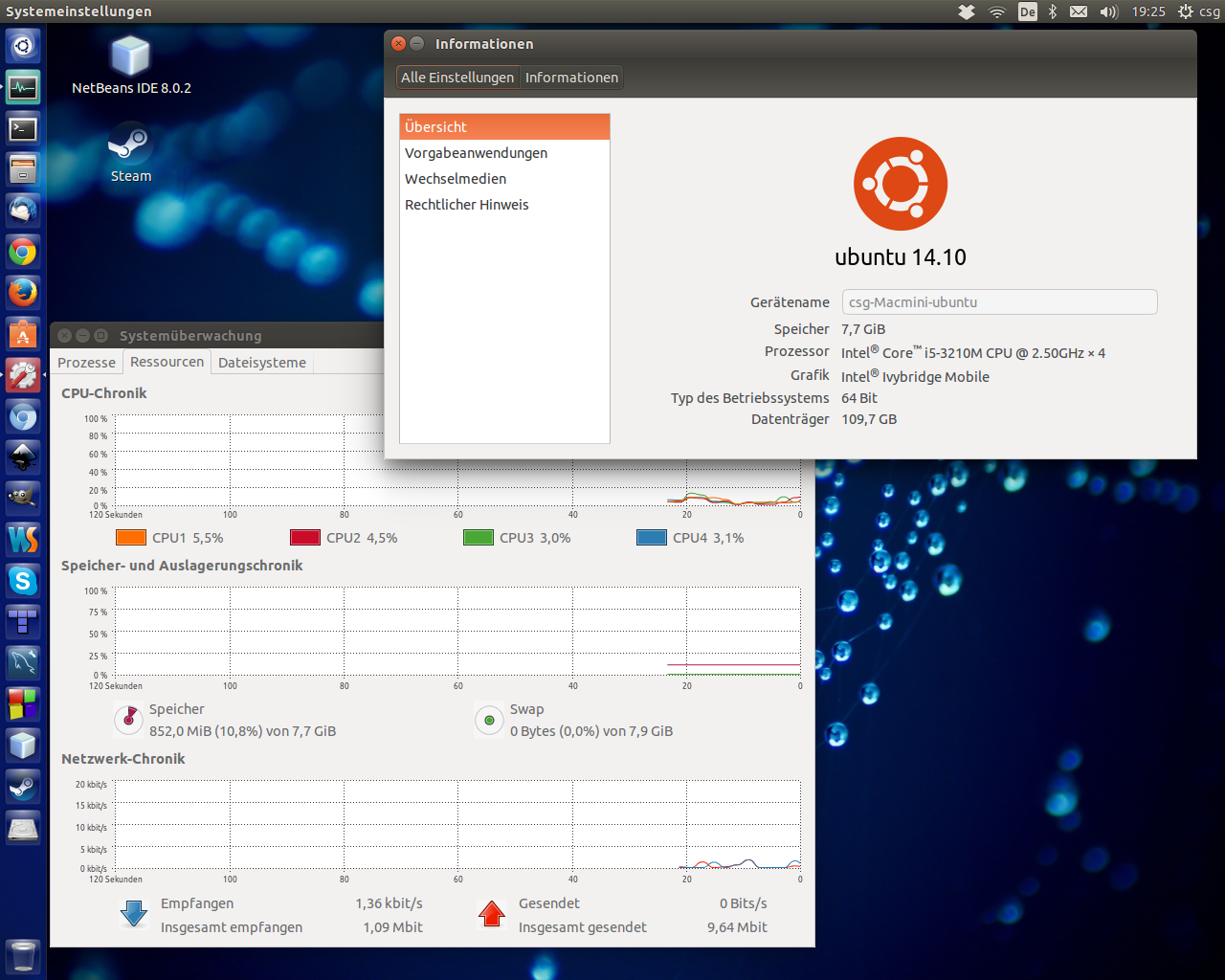The height and width of the screenshot is (980, 1225).
Task: Click the 7,7 GiB Speicher value
Action: click(863, 329)
